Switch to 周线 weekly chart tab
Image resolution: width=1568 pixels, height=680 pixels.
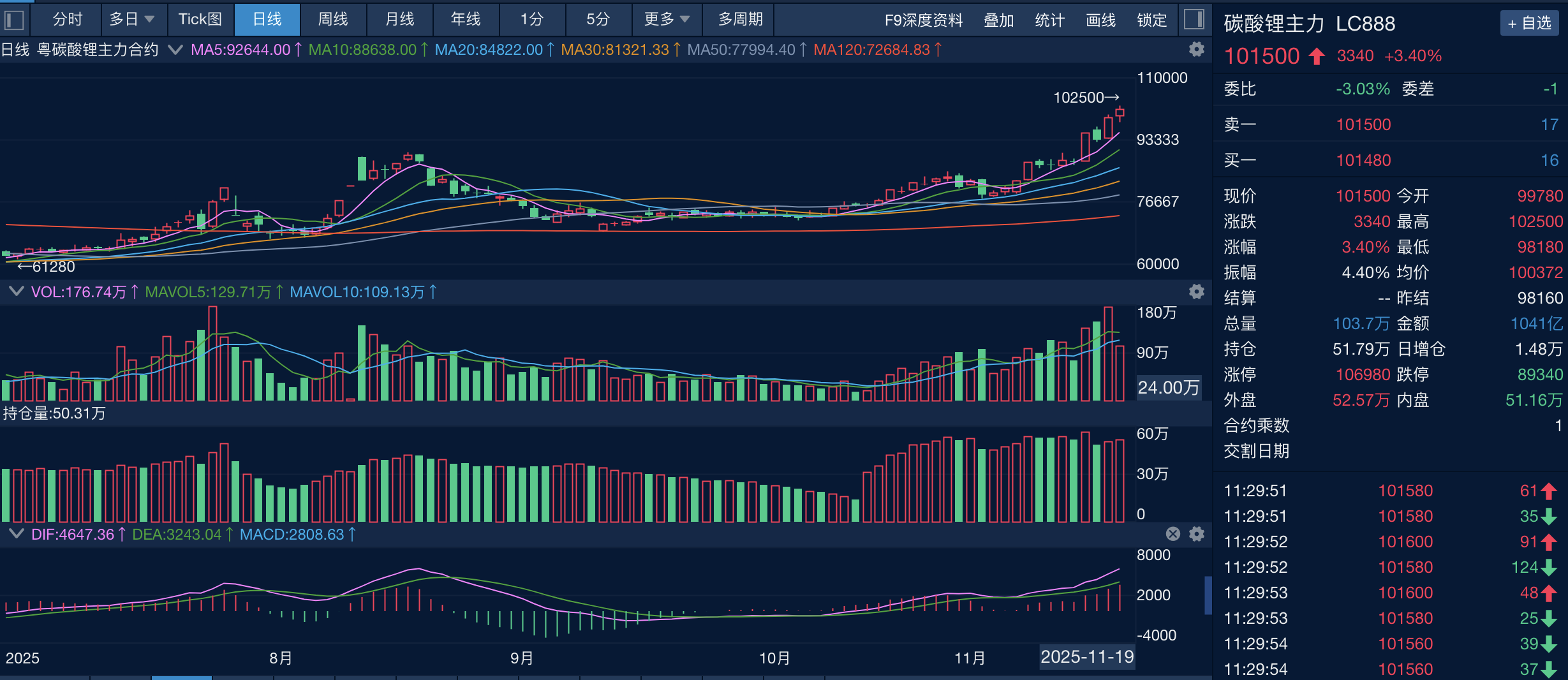(x=332, y=20)
